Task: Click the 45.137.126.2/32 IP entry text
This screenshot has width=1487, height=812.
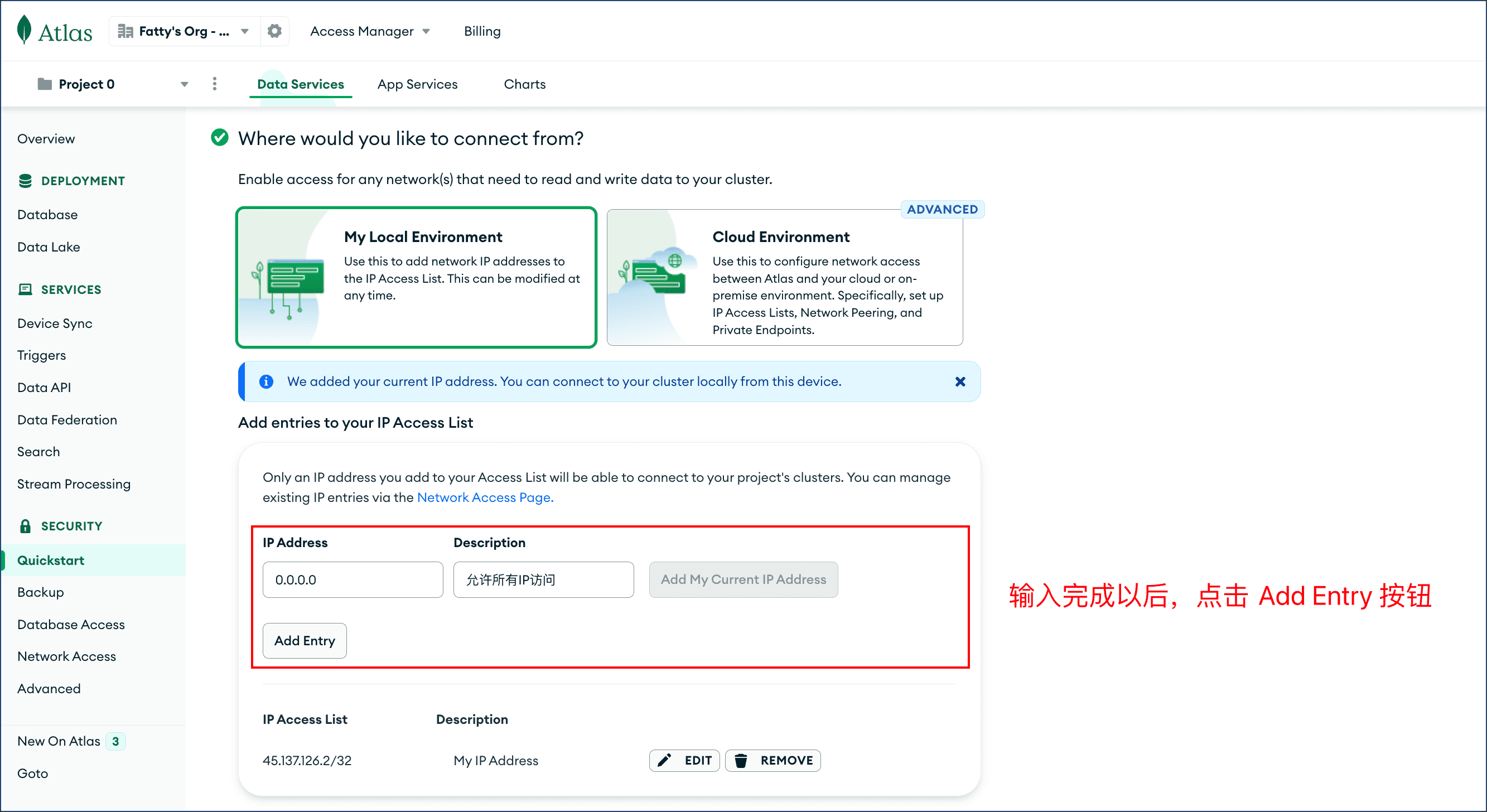Action: click(x=307, y=761)
